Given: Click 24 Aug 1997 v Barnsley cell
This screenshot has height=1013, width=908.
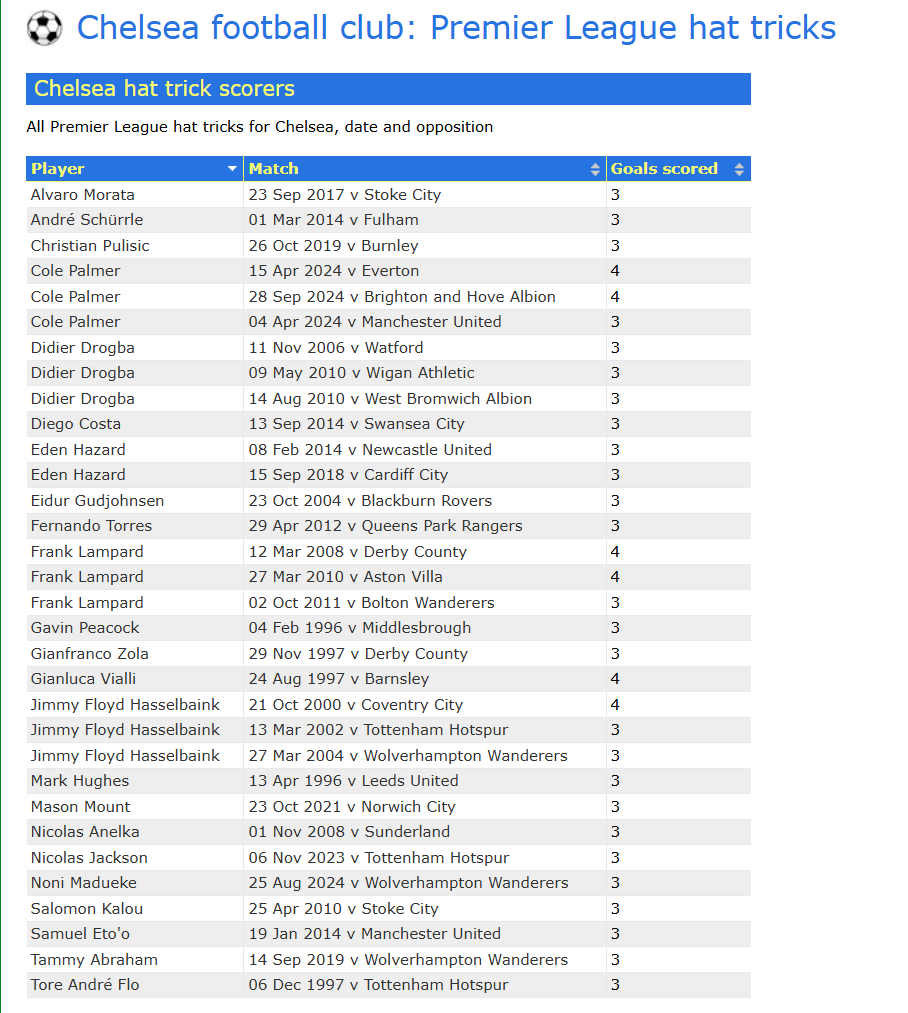Looking at the screenshot, I should [x=425, y=679].
